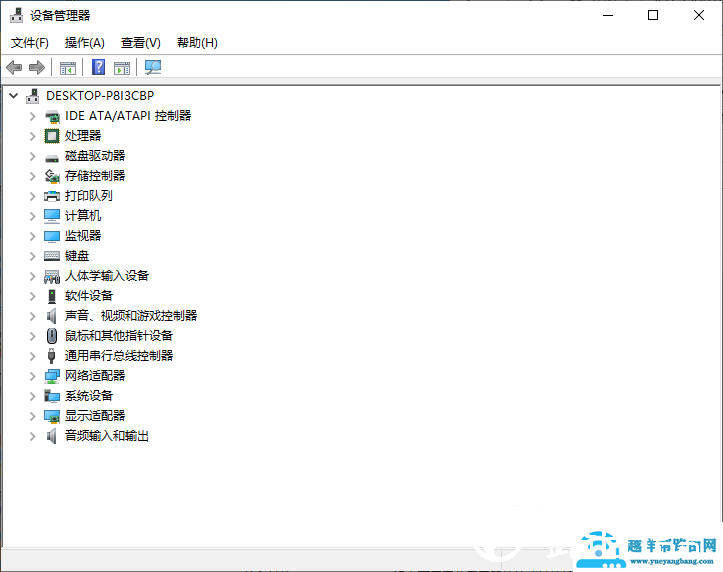723x572 pixels.
Task: Expand the 网络适配器 node
Action: pos(33,376)
